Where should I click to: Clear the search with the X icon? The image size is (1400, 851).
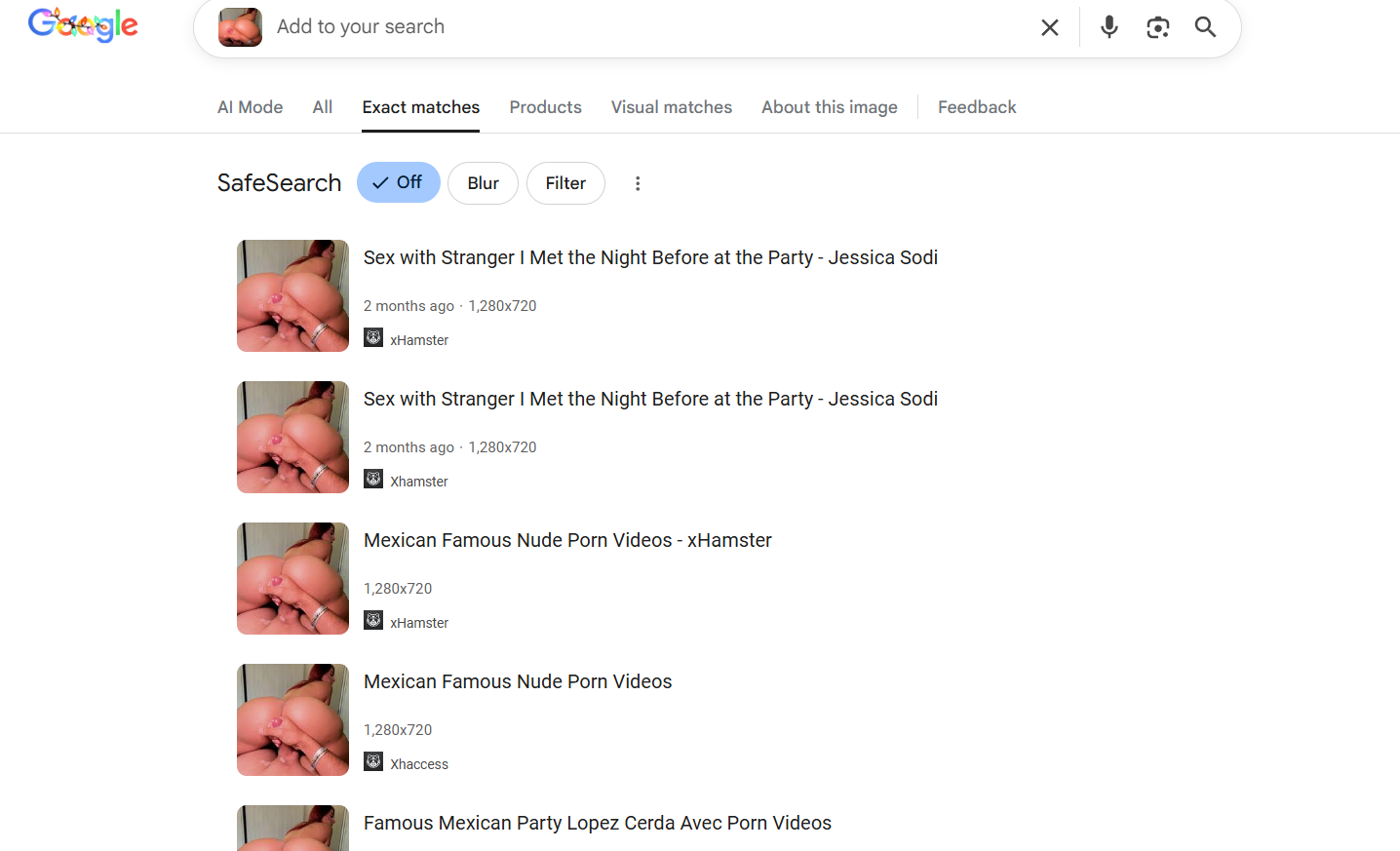click(1049, 27)
